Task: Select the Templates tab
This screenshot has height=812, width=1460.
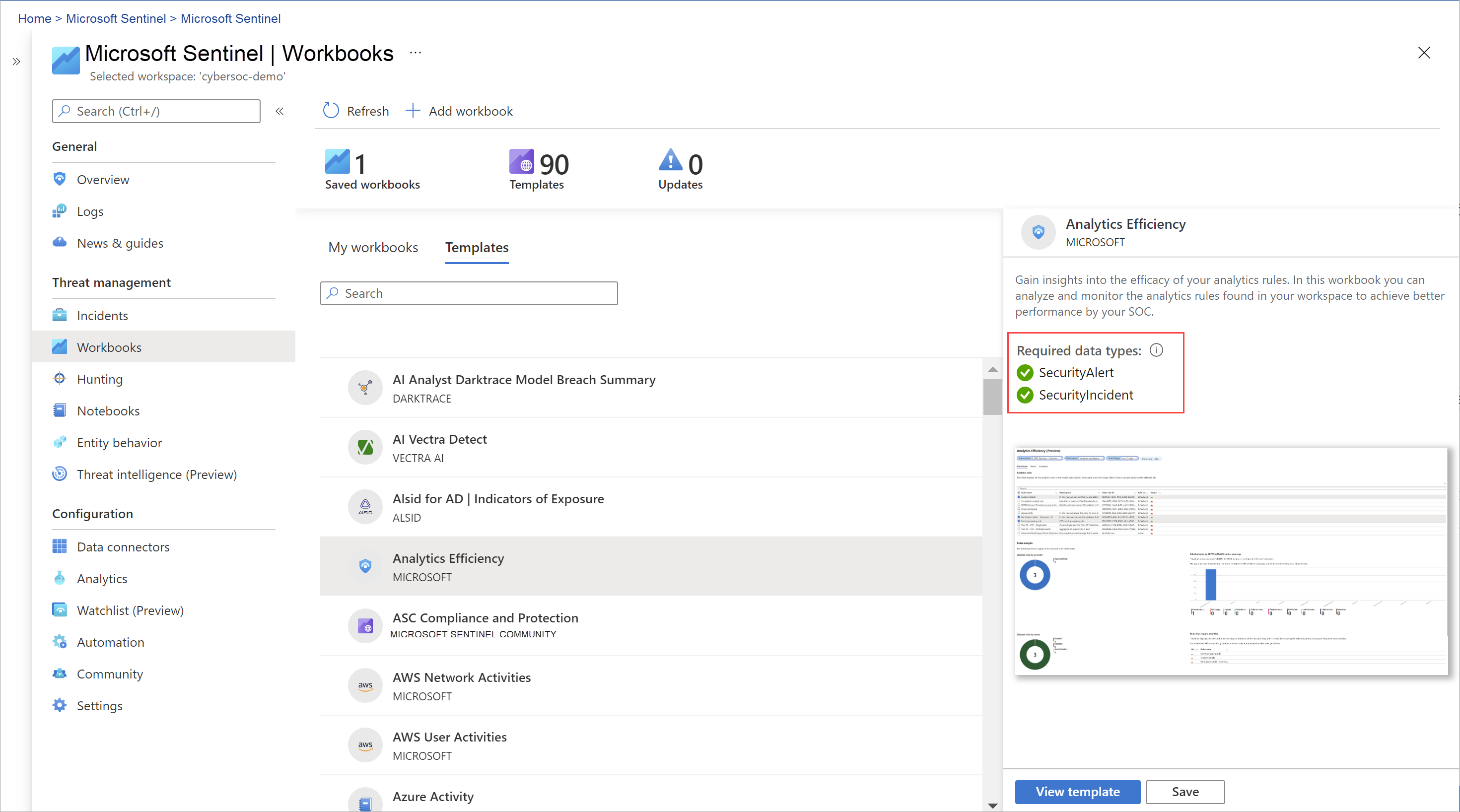Action: pyautogui.click(x=477, y=247)
